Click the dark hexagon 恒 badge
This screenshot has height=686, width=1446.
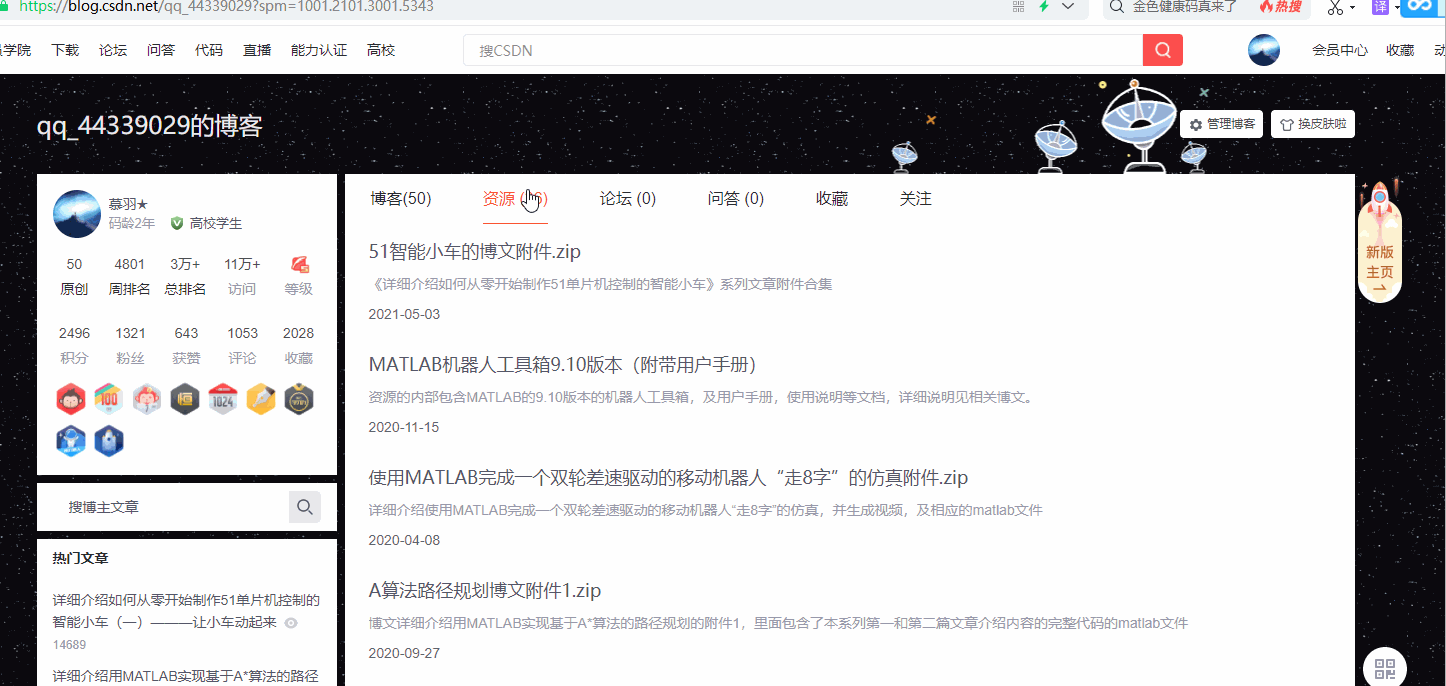point(185,400)
